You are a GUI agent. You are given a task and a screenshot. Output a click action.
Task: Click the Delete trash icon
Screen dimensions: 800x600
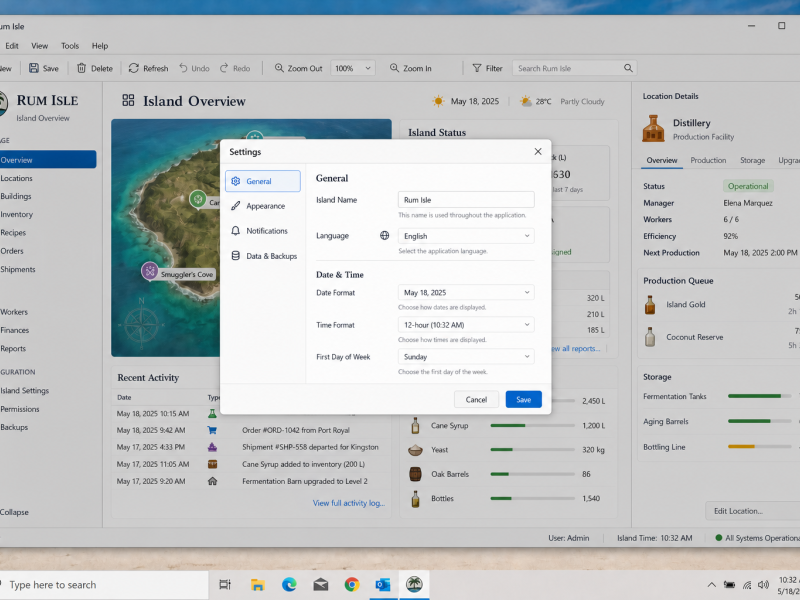[x=81, y=68]
